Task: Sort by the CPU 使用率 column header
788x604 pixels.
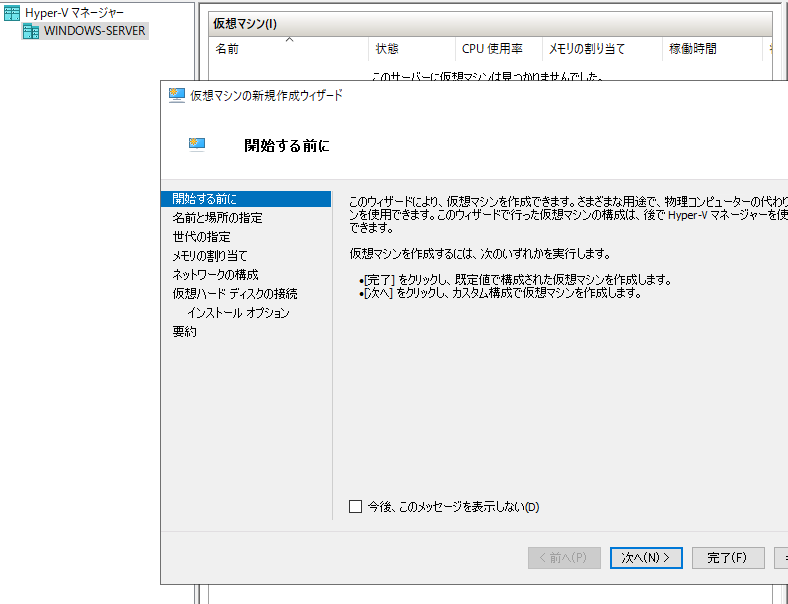Action: click(x=499, y=49)
